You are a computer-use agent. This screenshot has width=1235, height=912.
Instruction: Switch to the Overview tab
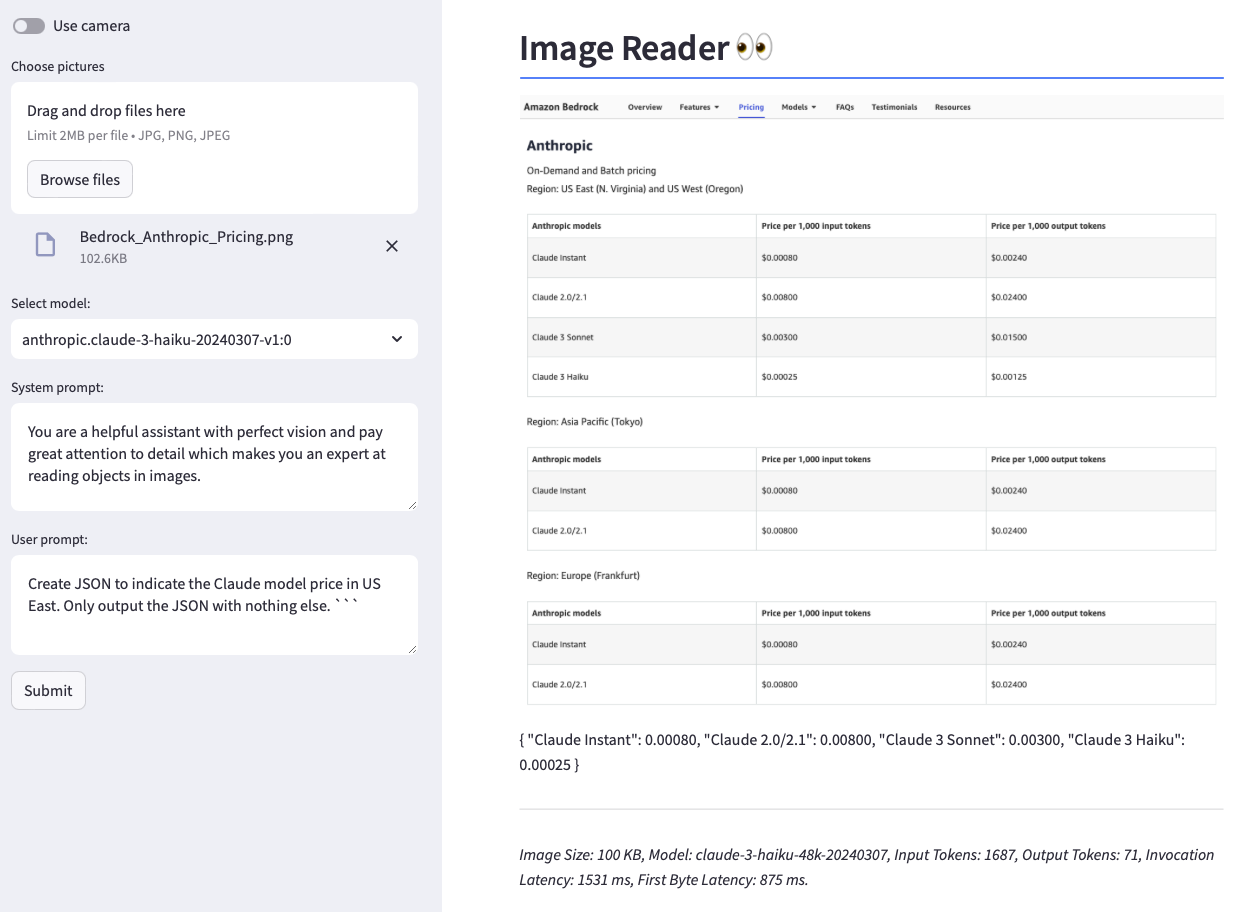click(645, 107)
